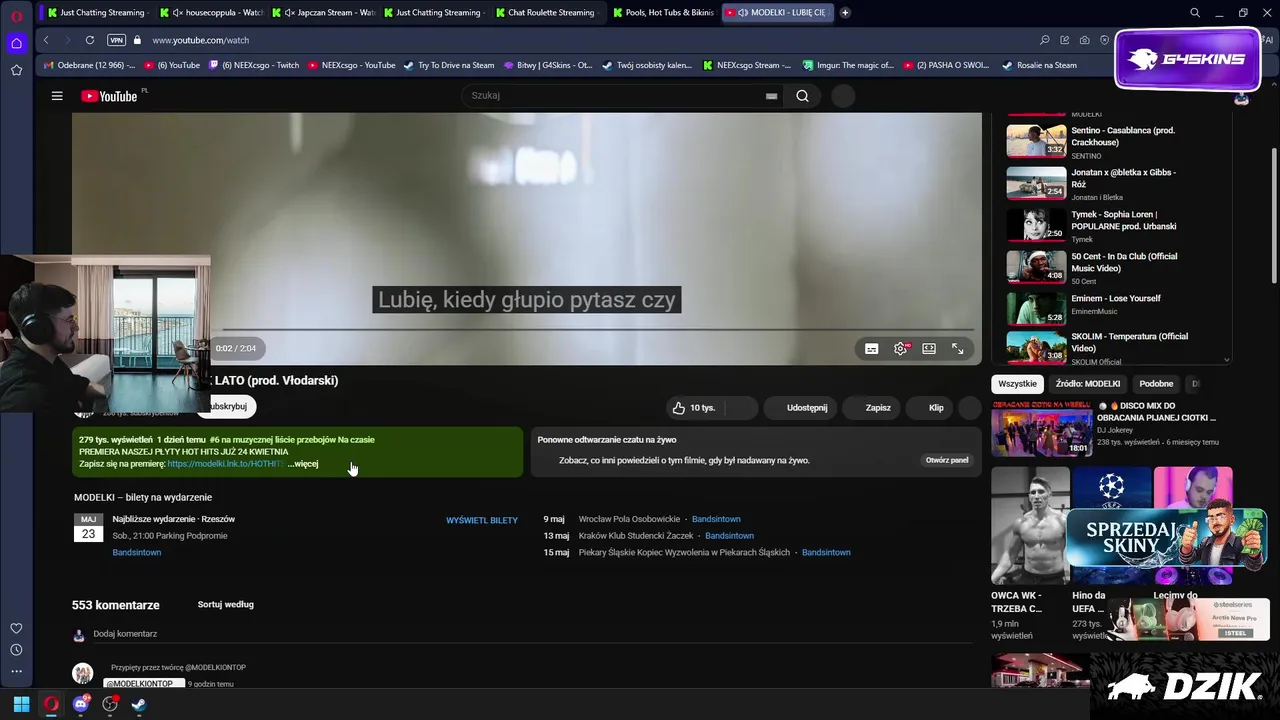The image size is (1280, 720).
Task: Click the "553 komentarze" heading text
Action: point(115,605)
